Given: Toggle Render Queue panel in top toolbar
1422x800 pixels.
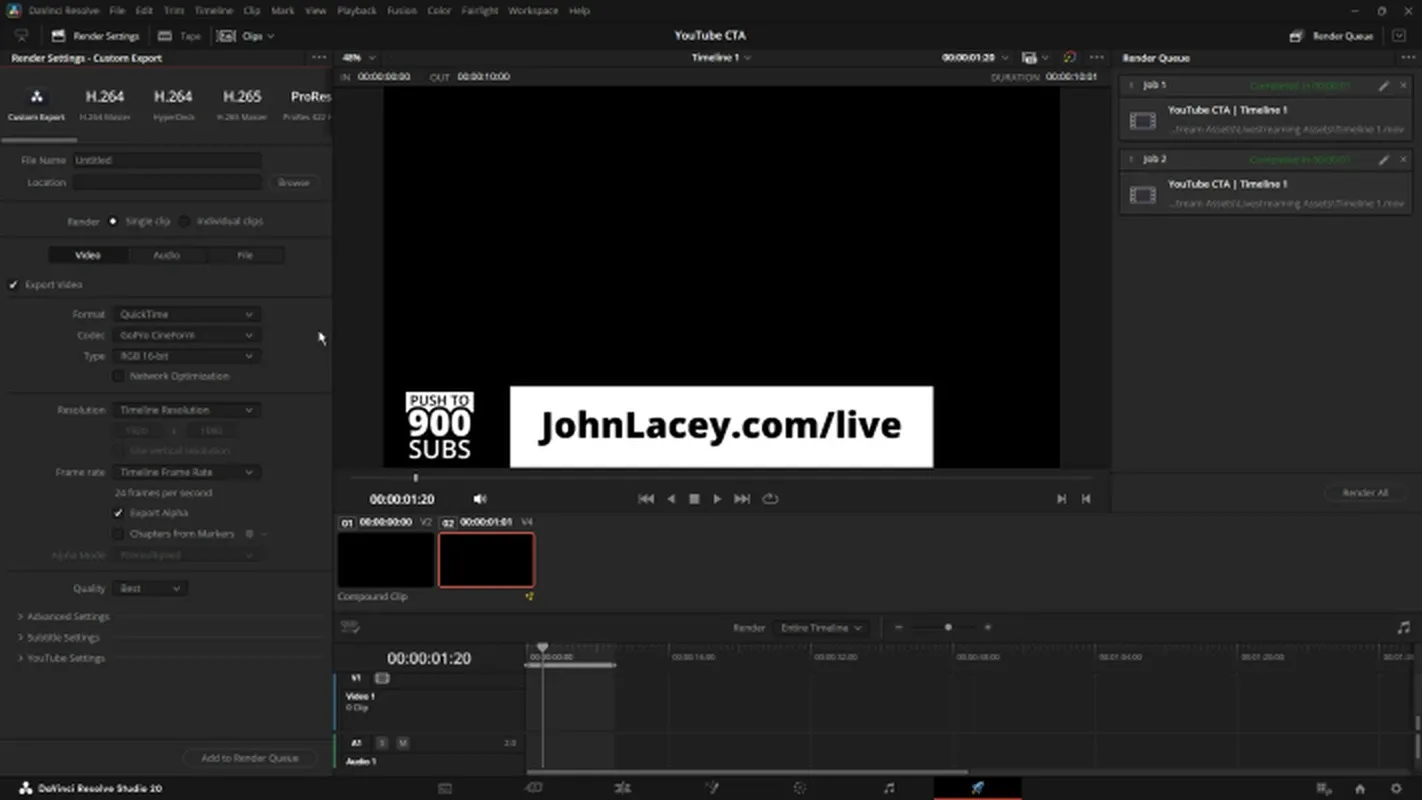Looking at the screenshot, I should [1332, 36].
